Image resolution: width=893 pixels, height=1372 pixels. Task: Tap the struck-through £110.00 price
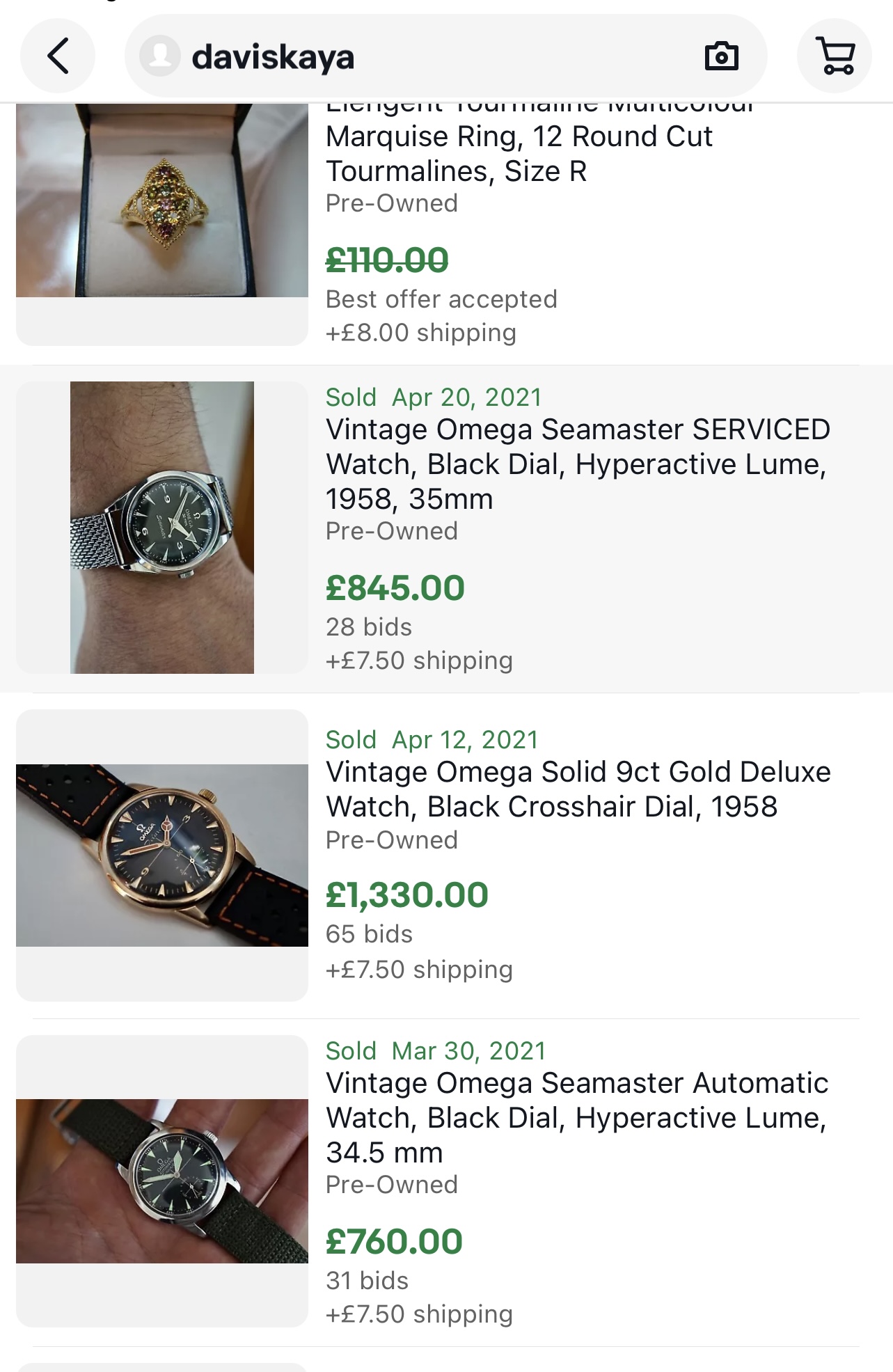pos(387,261)
